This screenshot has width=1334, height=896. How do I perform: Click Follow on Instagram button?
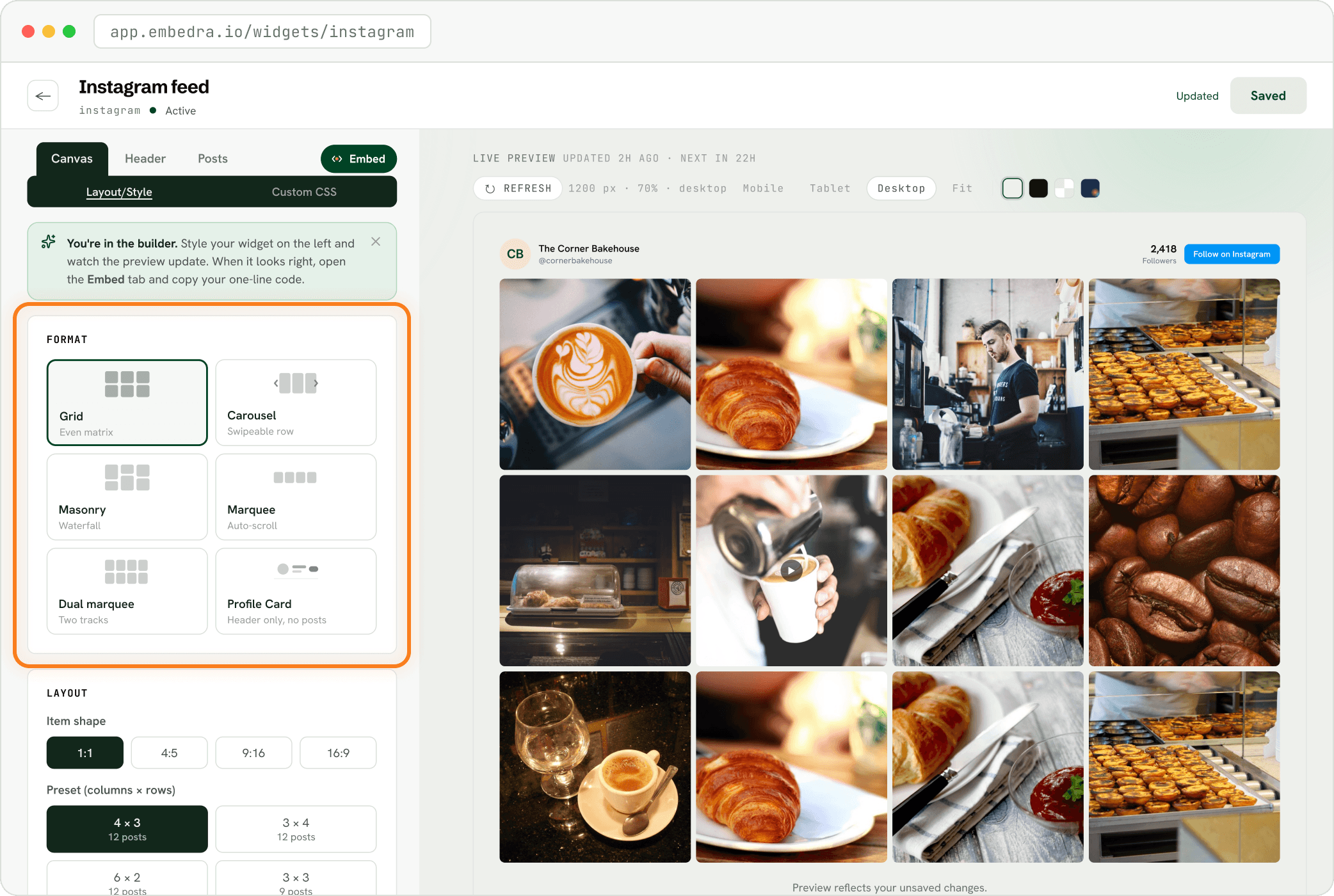1232,254
